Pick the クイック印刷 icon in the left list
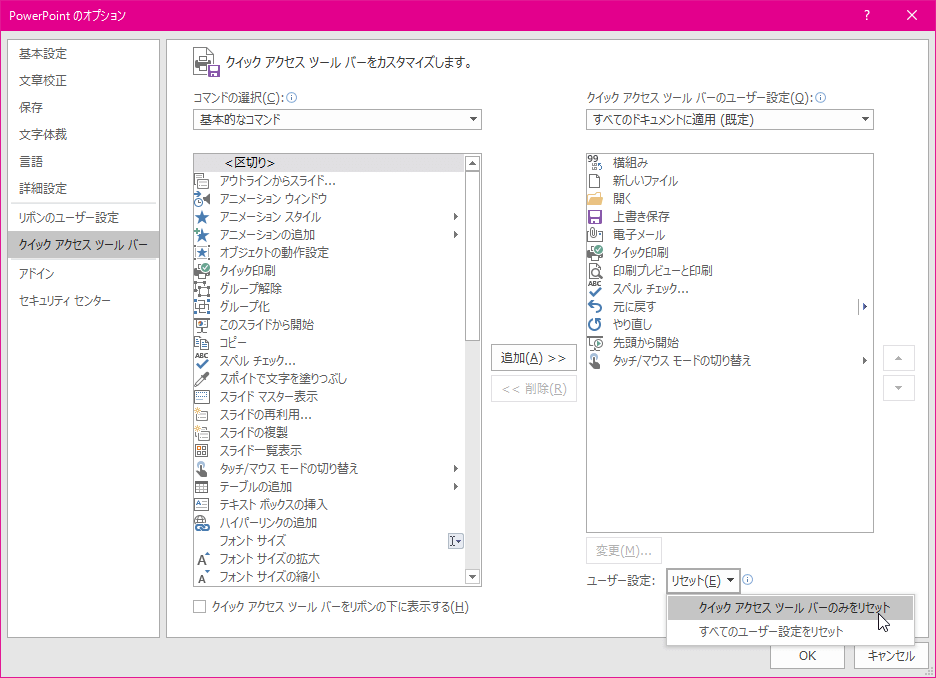The width and height of the screenshot is (936, 678). coord(202,270)
